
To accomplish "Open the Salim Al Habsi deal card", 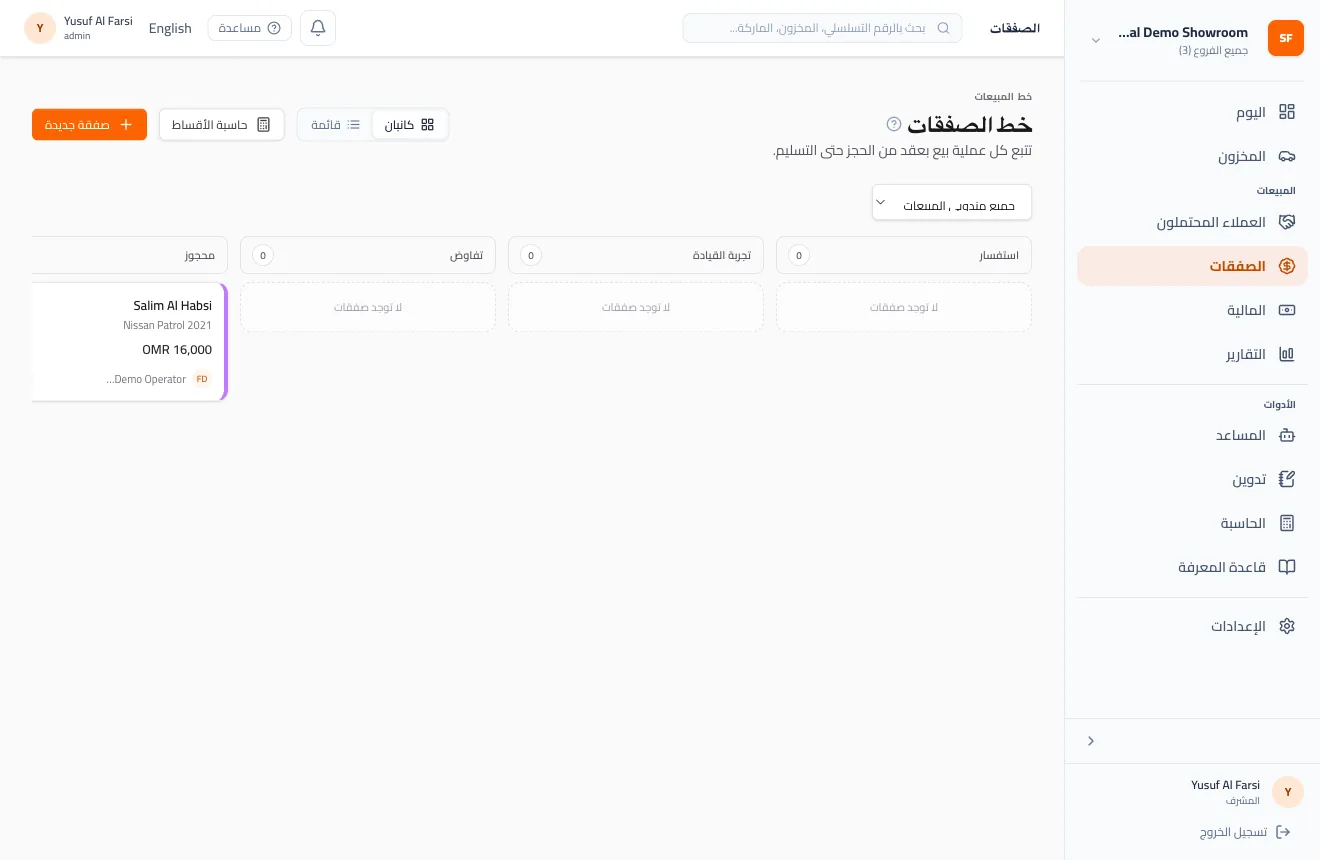I will click(130, 342).
